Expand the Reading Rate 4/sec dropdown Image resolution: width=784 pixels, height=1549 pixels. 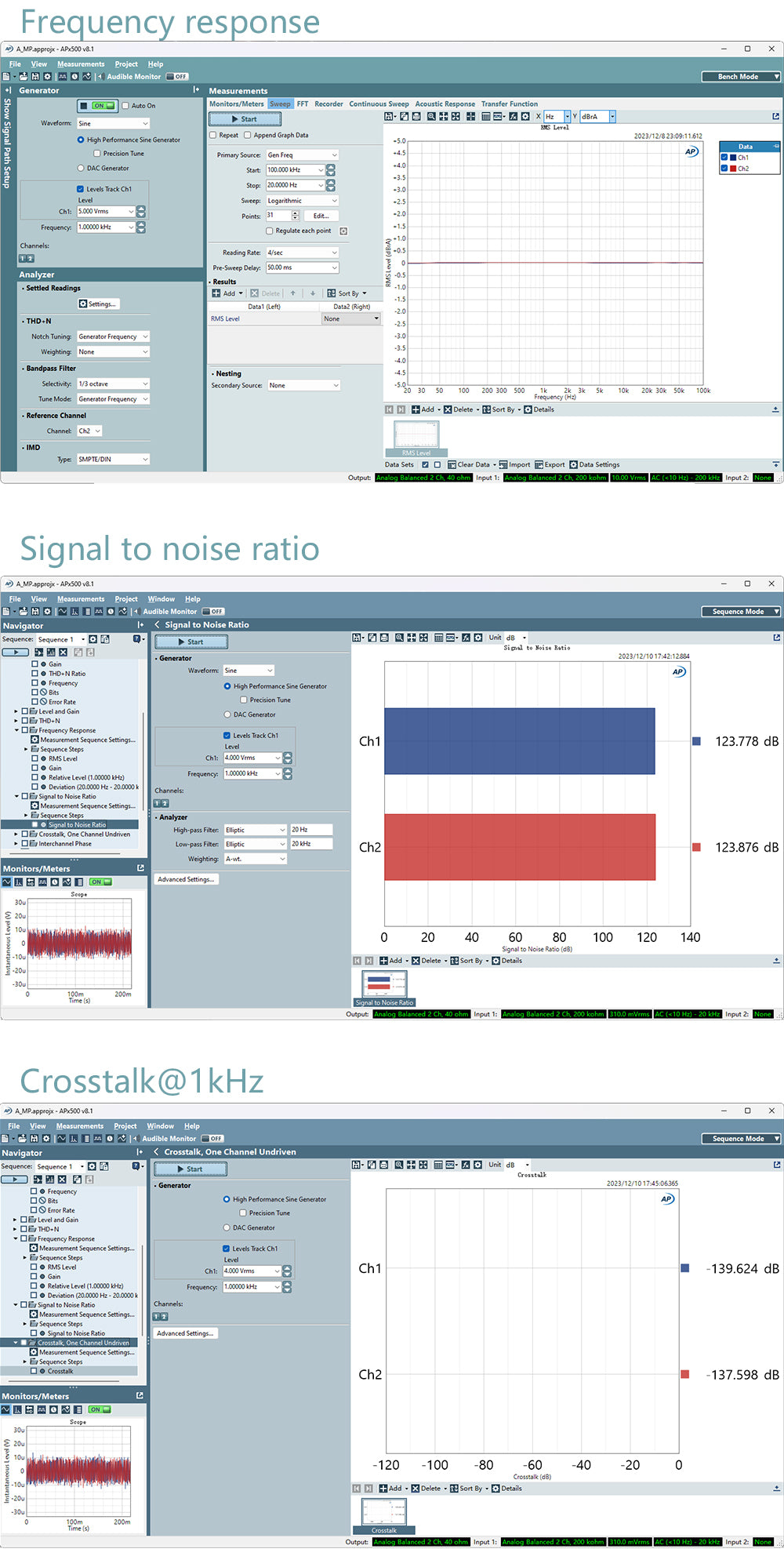[x=302, y=253]
